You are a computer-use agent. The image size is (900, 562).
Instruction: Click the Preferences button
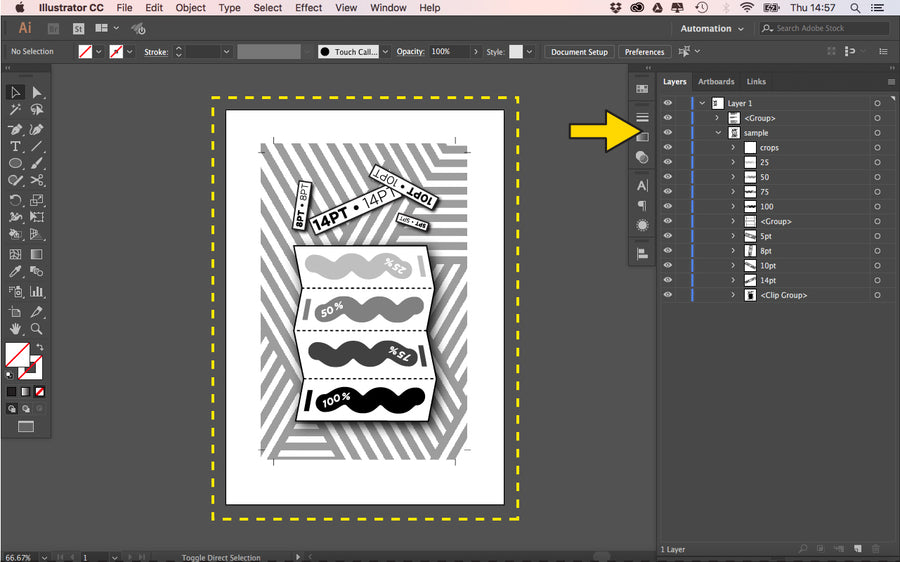click(644, 52)
